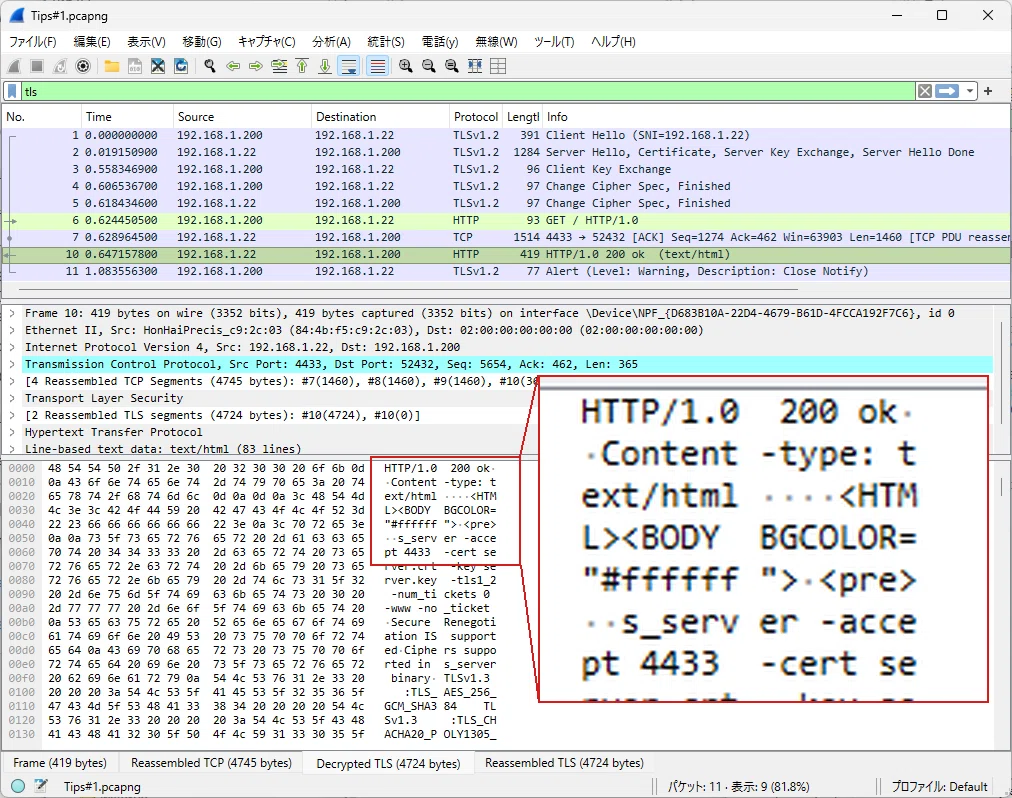Screen dimensions: 1012x798
Task: Select packet 1 Client Hello row
Action: click(x=505, y=135)
